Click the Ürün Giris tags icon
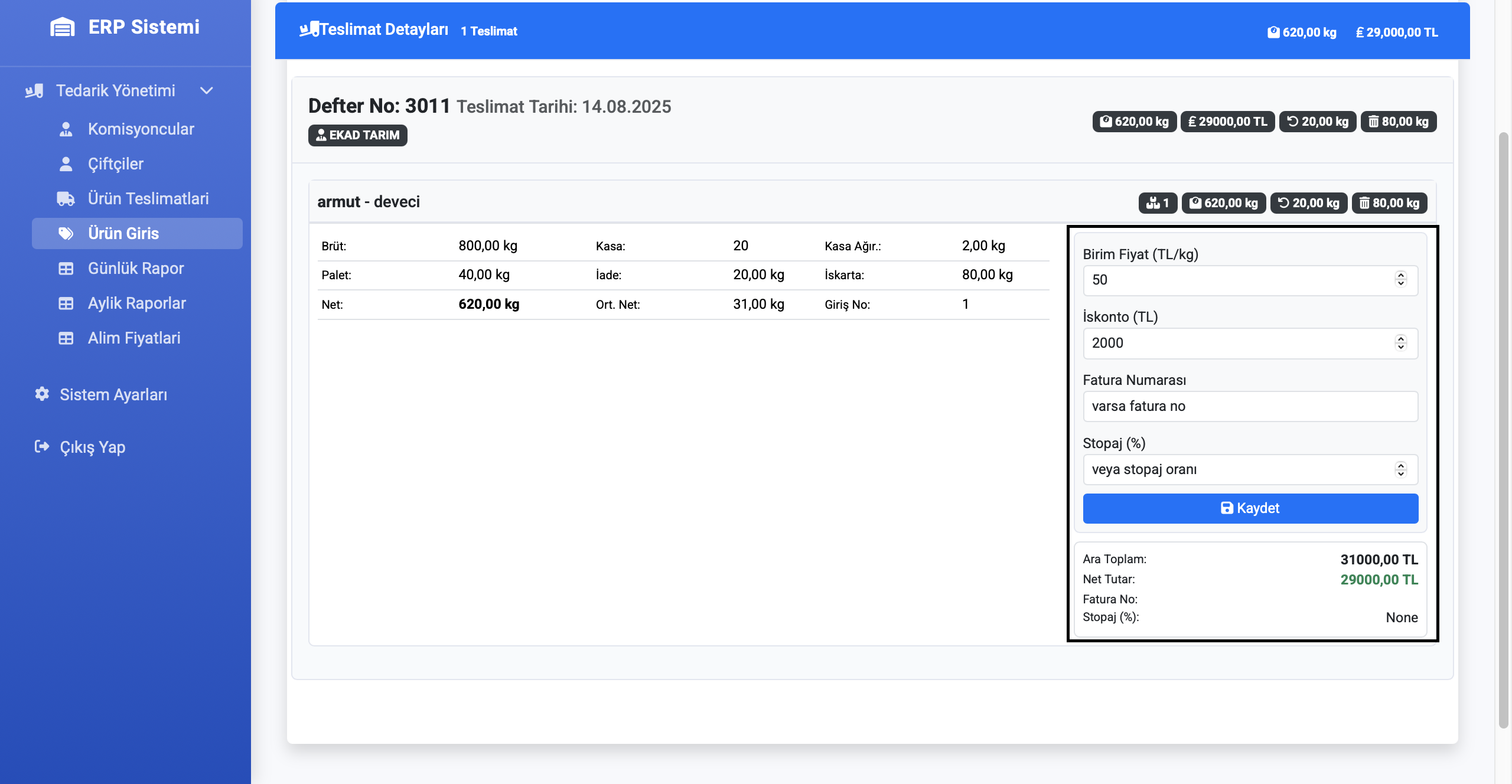Image resolution: width=1512 pixels, height=784 pixels. pos(66,234)
